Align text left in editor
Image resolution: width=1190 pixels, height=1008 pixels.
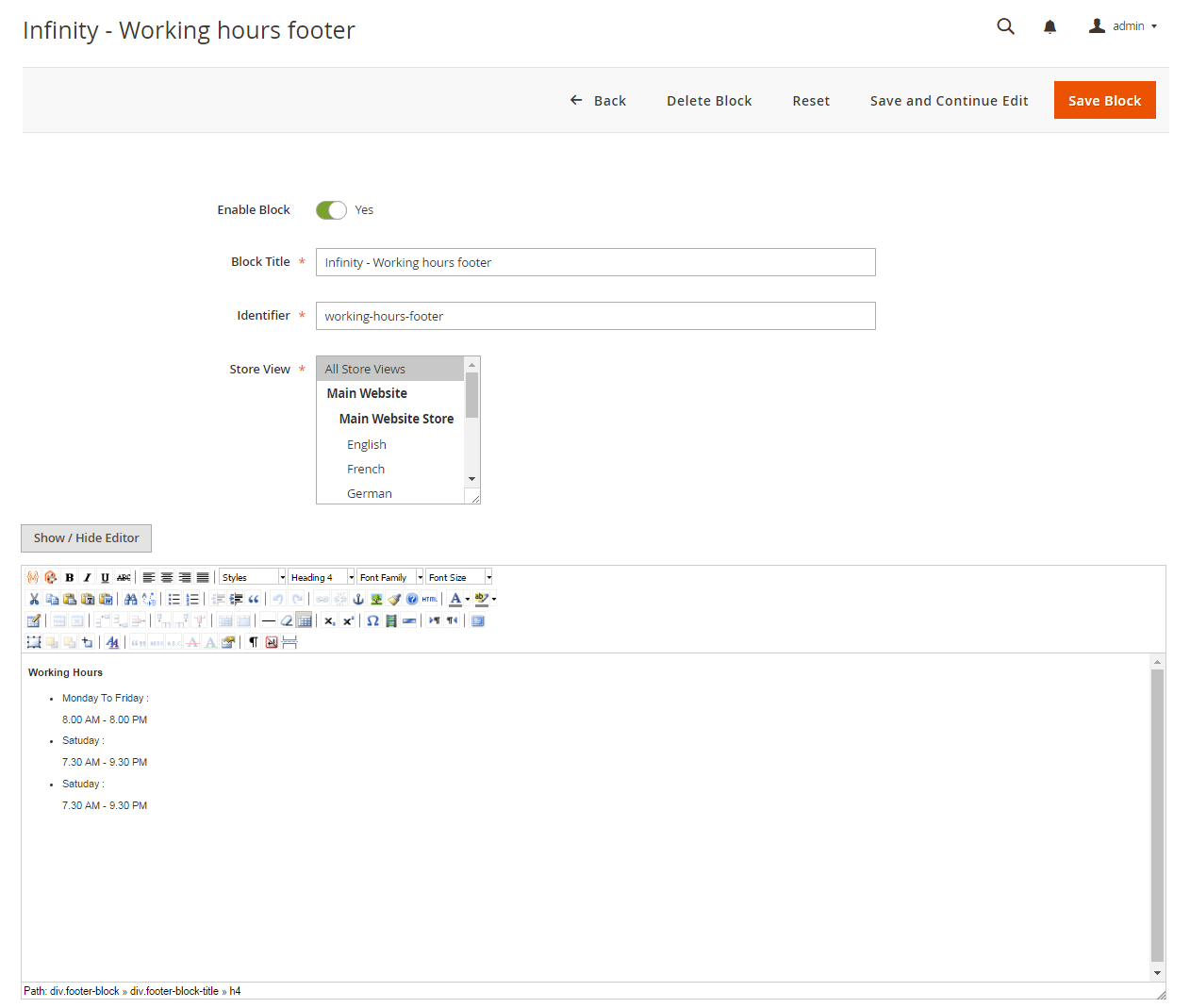148,577
